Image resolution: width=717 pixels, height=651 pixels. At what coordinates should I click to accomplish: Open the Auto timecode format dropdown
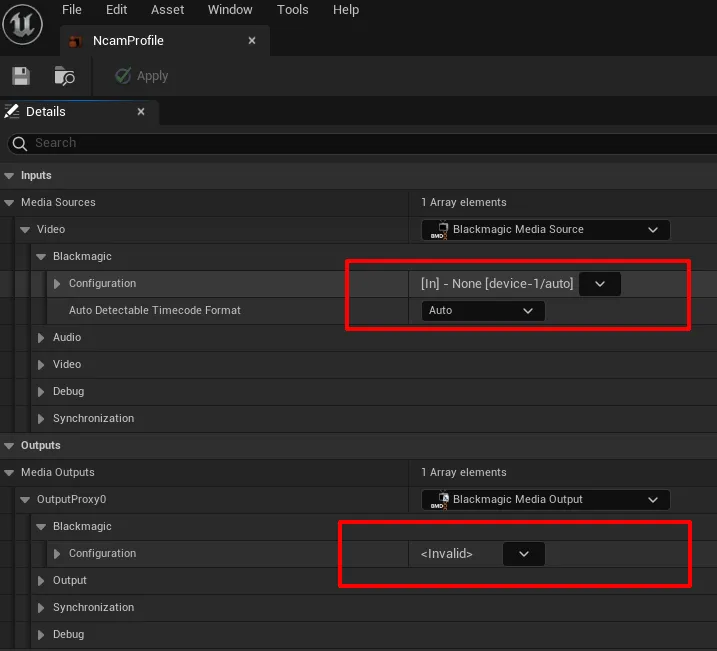[483, 311]
